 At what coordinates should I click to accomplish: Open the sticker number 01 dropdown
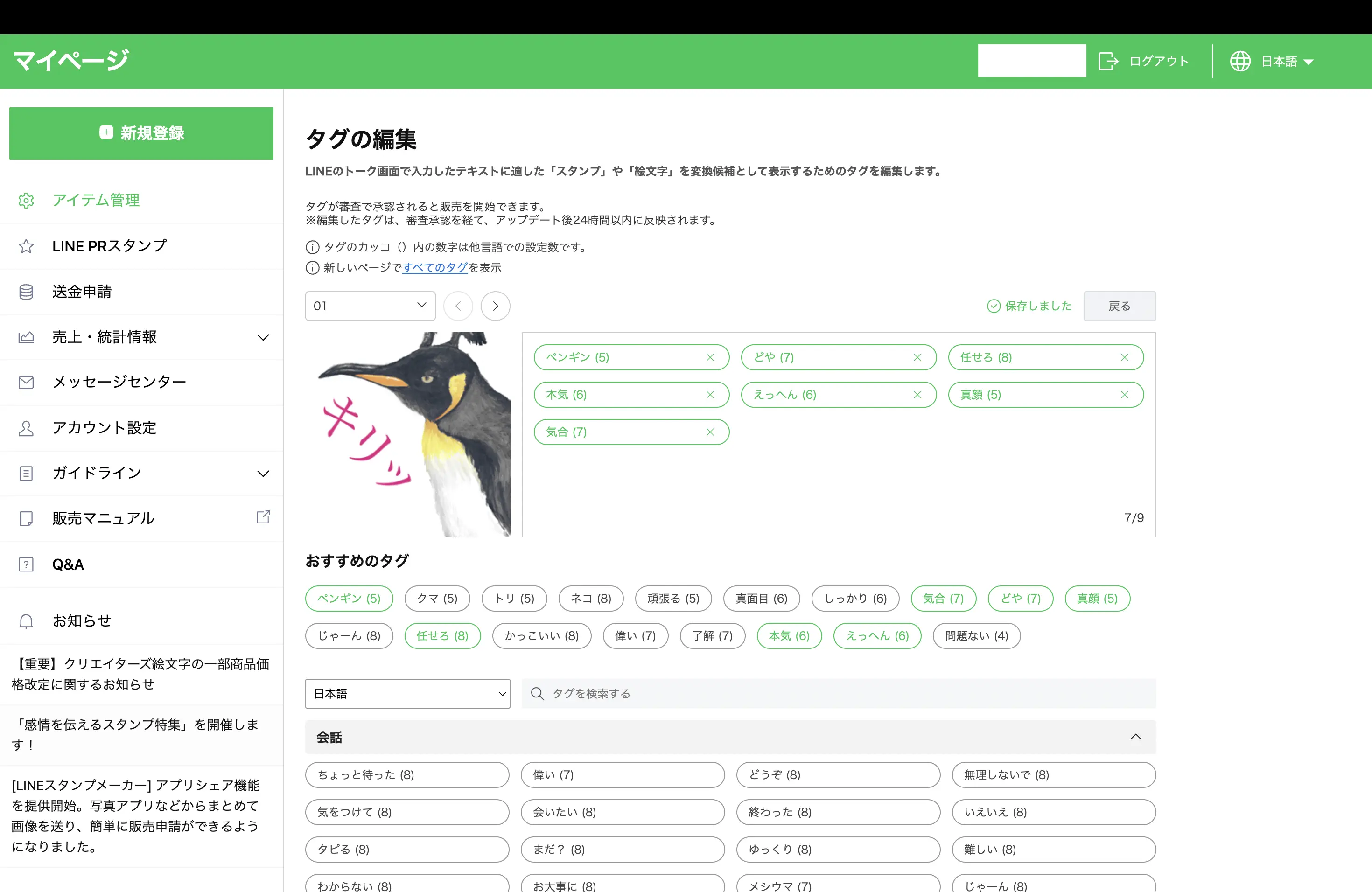click(x=370, y=306)
